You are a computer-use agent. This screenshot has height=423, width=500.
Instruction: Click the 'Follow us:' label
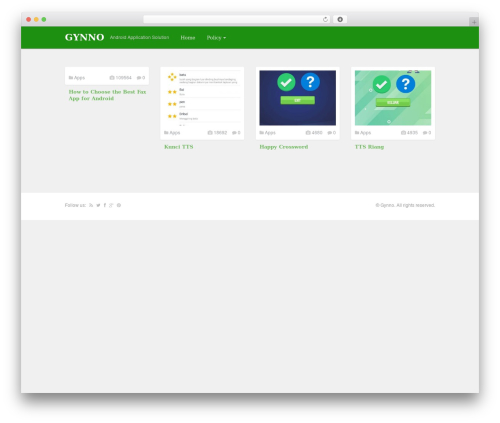[x=75, y=205]
